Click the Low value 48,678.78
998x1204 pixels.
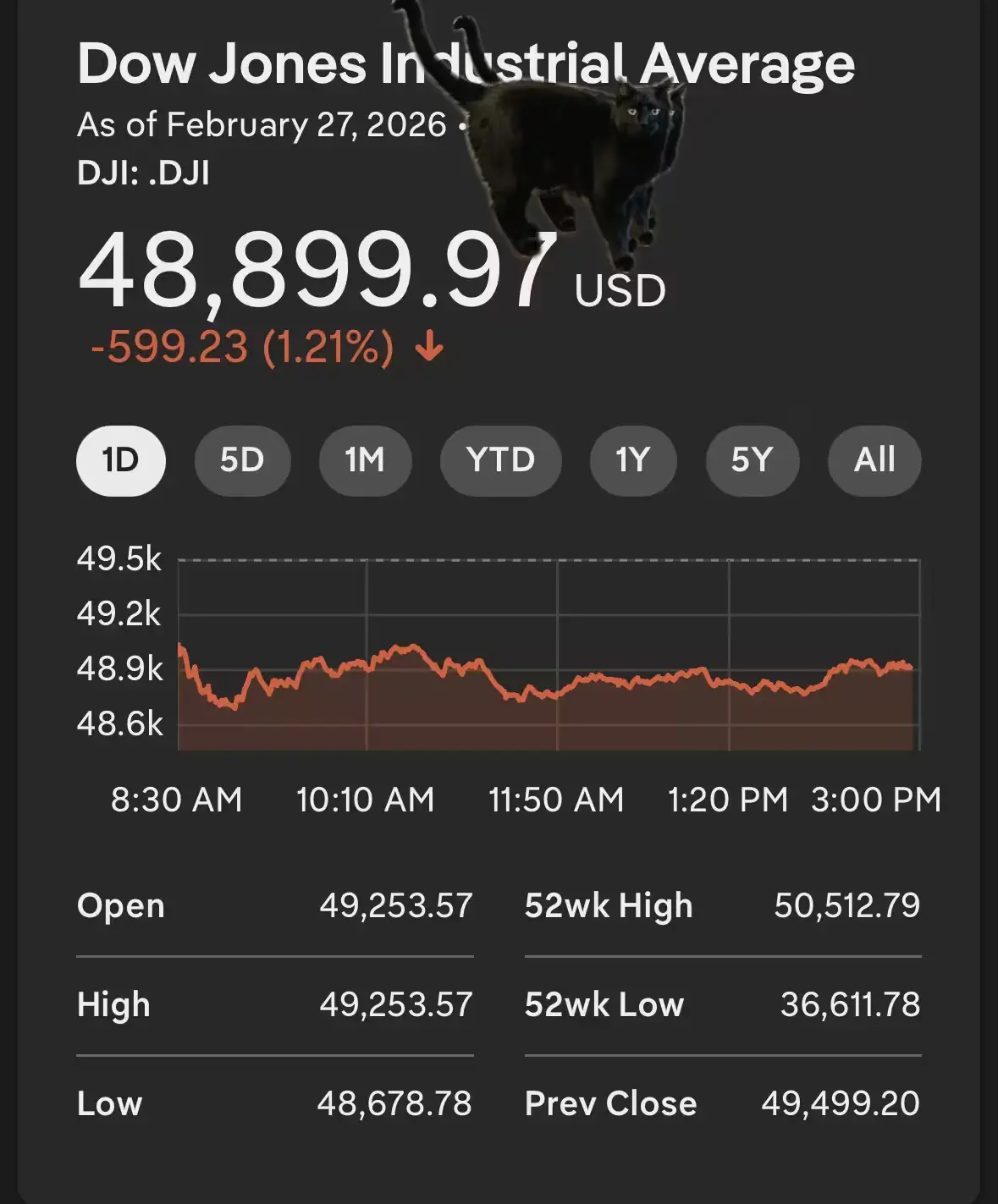[x=394, y=1103]
